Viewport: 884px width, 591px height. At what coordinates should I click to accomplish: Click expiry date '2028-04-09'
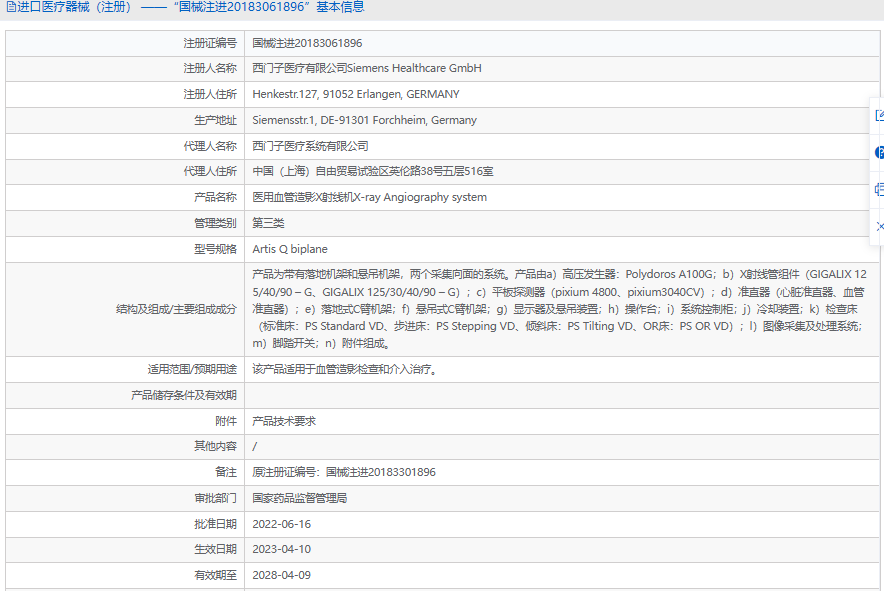[x=281, y=575]
